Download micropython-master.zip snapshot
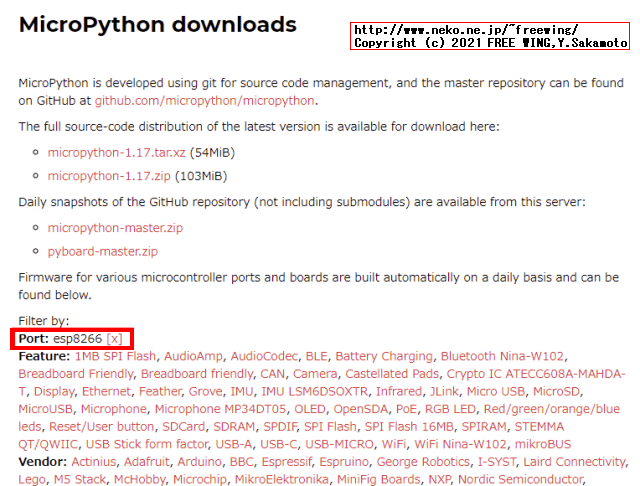 coord(115,228)
